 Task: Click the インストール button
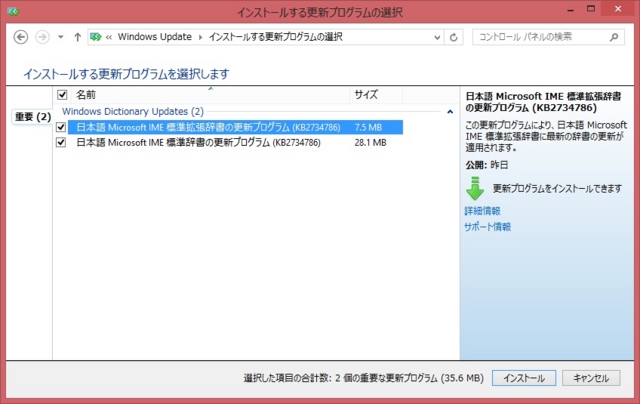pos(524,378)
